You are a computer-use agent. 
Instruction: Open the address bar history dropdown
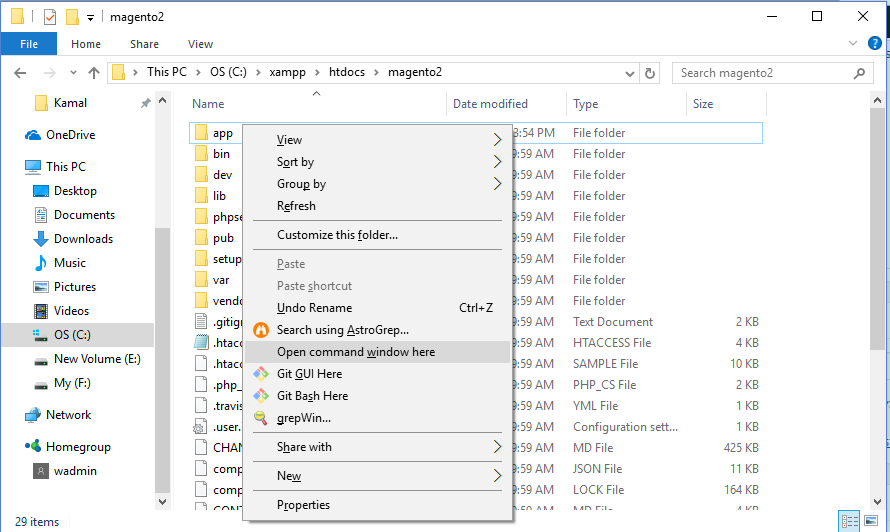coord(629,73)
